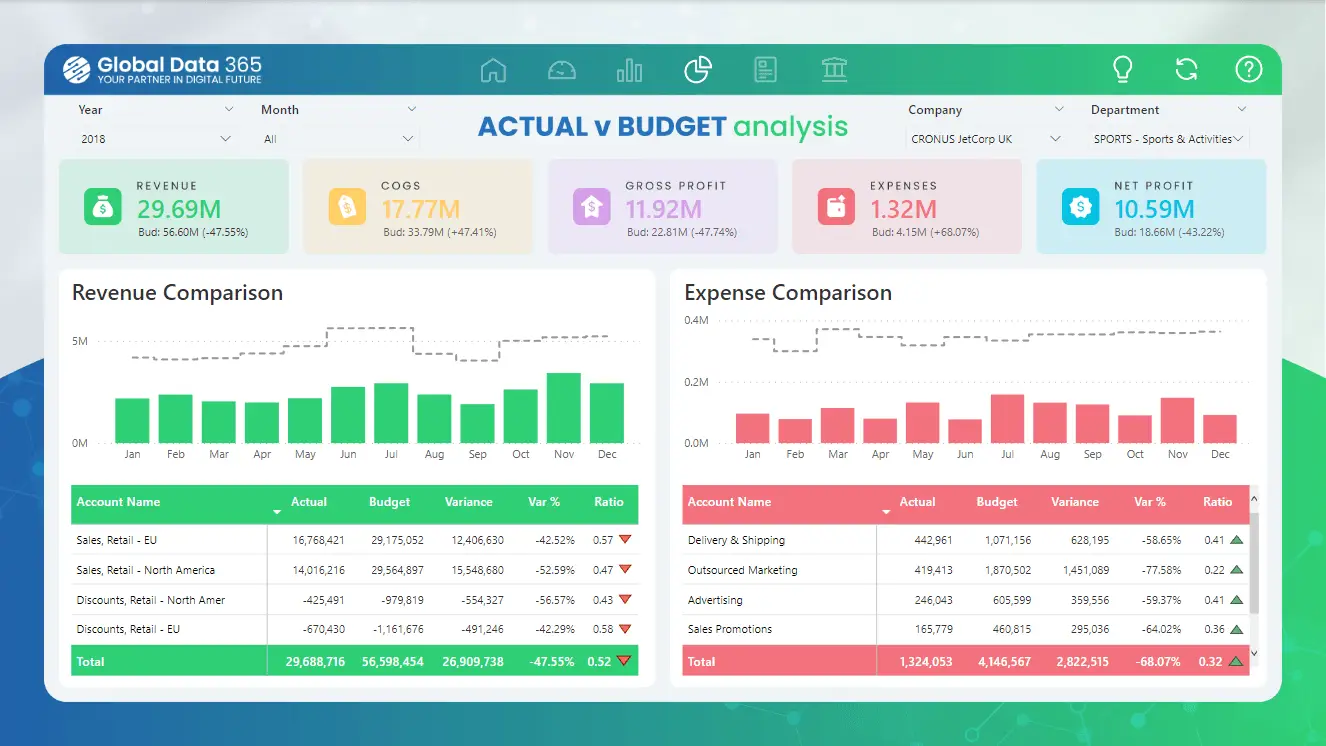1326x746 pixels.
Task: Open the bar chart page icon
Action: coord(629,70)
